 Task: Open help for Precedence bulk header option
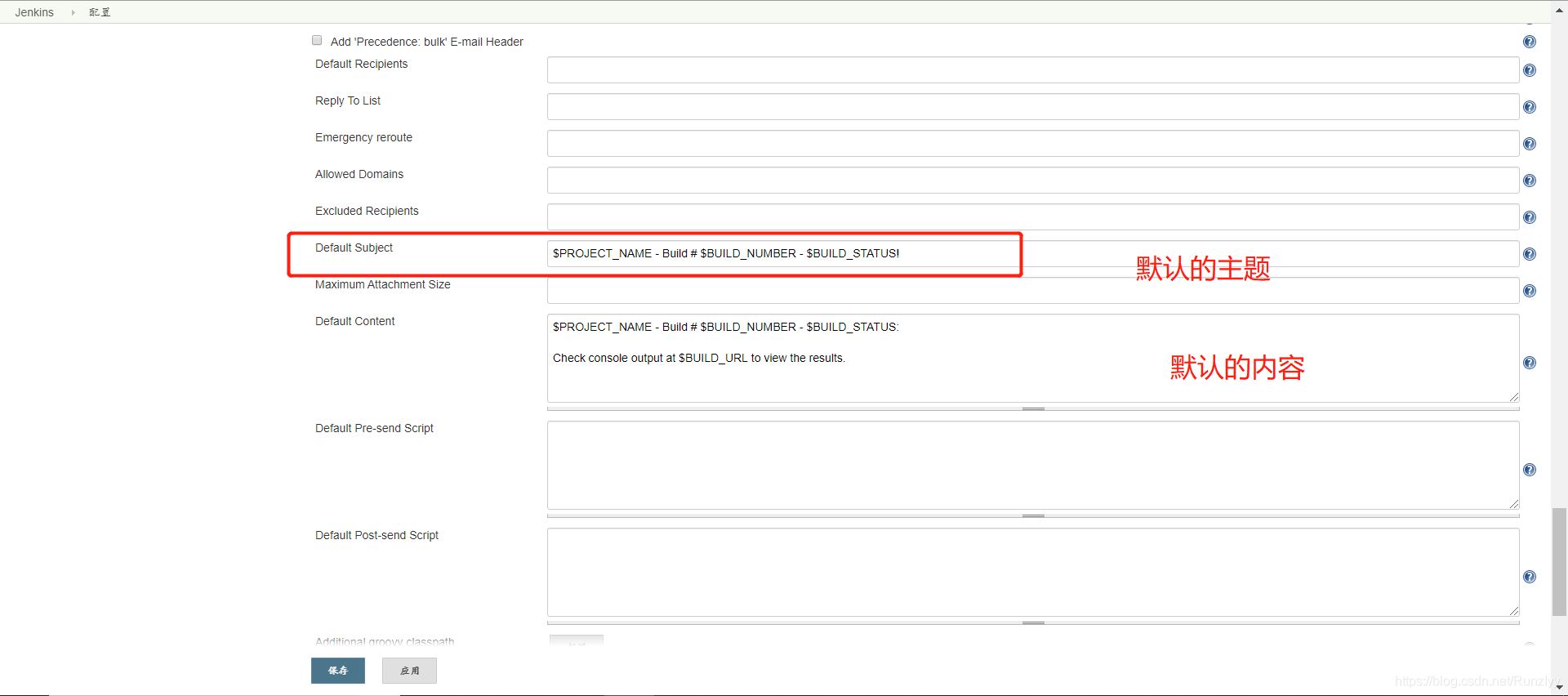point(1530,42)
